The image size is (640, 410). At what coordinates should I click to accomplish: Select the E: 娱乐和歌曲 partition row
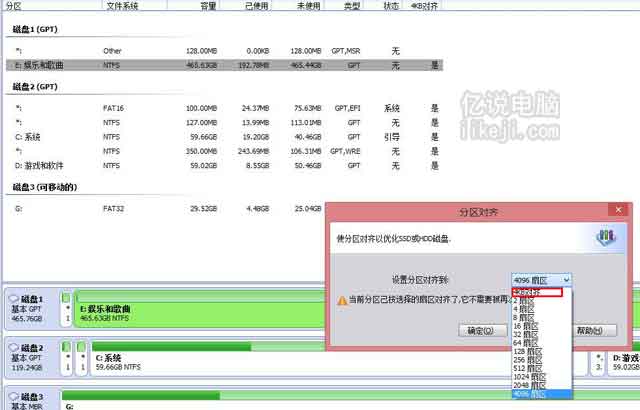tap(224, 65)
